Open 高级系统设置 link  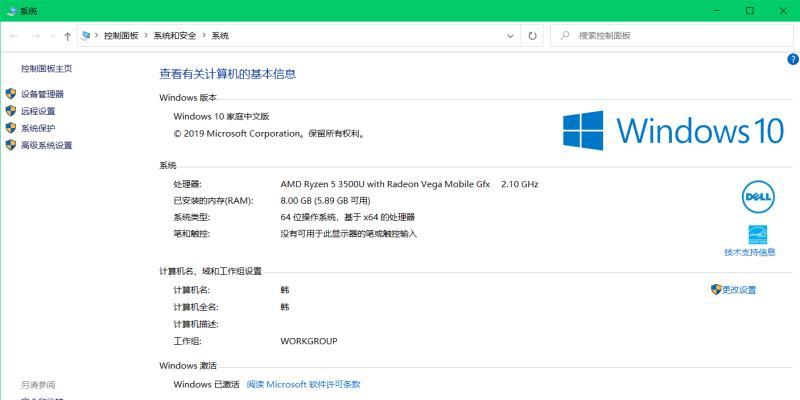point(46,145)
